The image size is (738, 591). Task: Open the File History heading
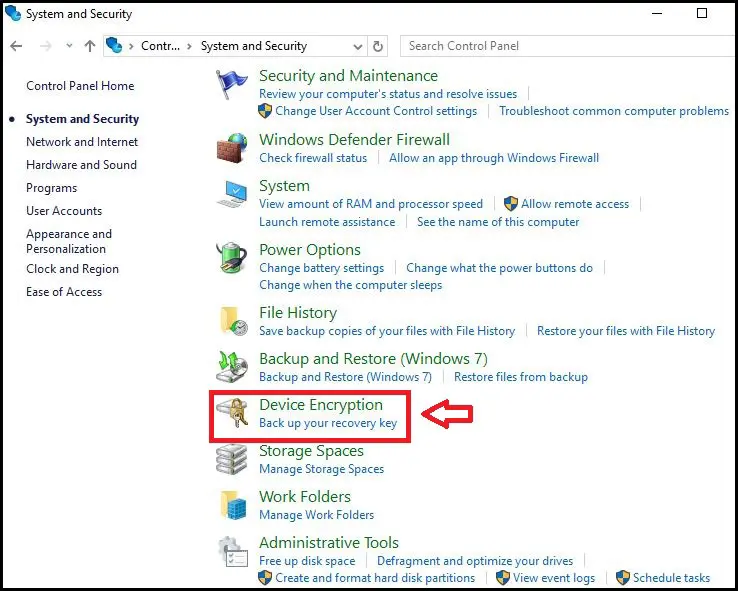(298, 313)
